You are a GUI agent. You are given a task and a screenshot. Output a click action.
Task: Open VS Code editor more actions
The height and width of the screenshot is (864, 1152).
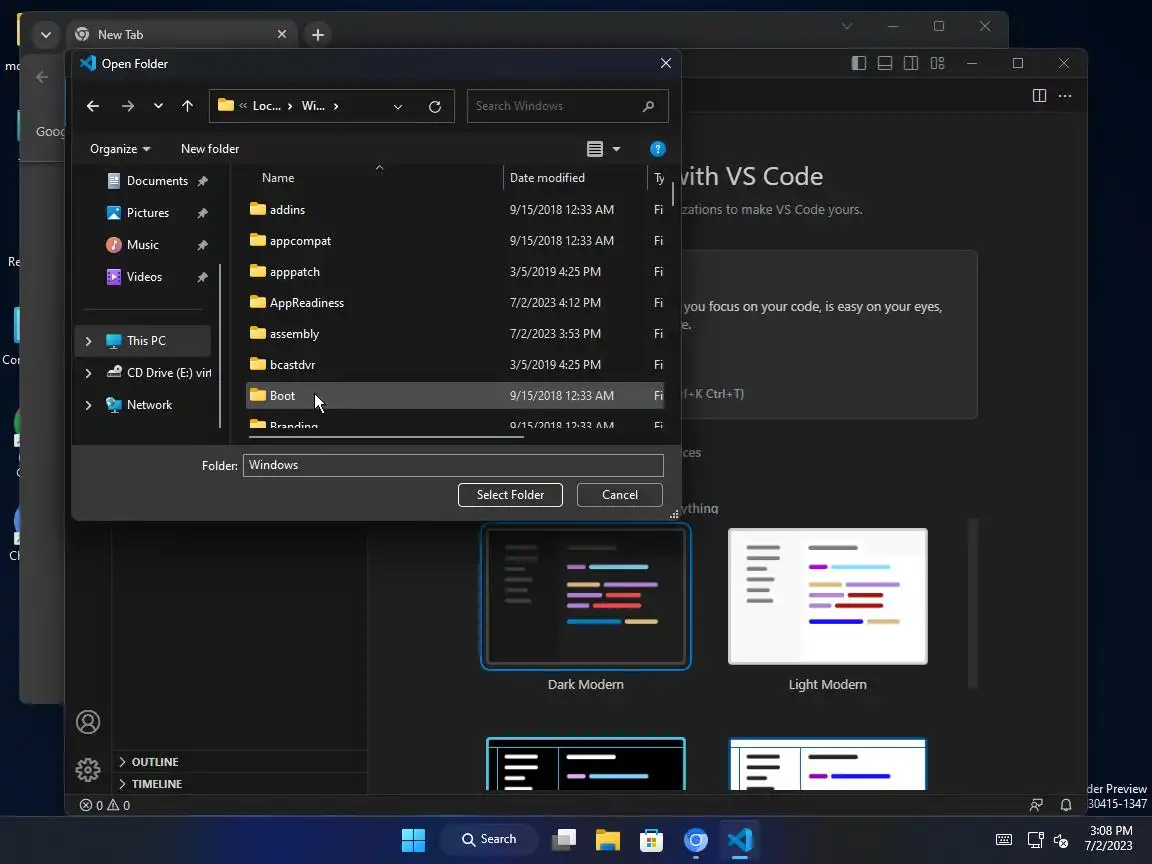1065,96
